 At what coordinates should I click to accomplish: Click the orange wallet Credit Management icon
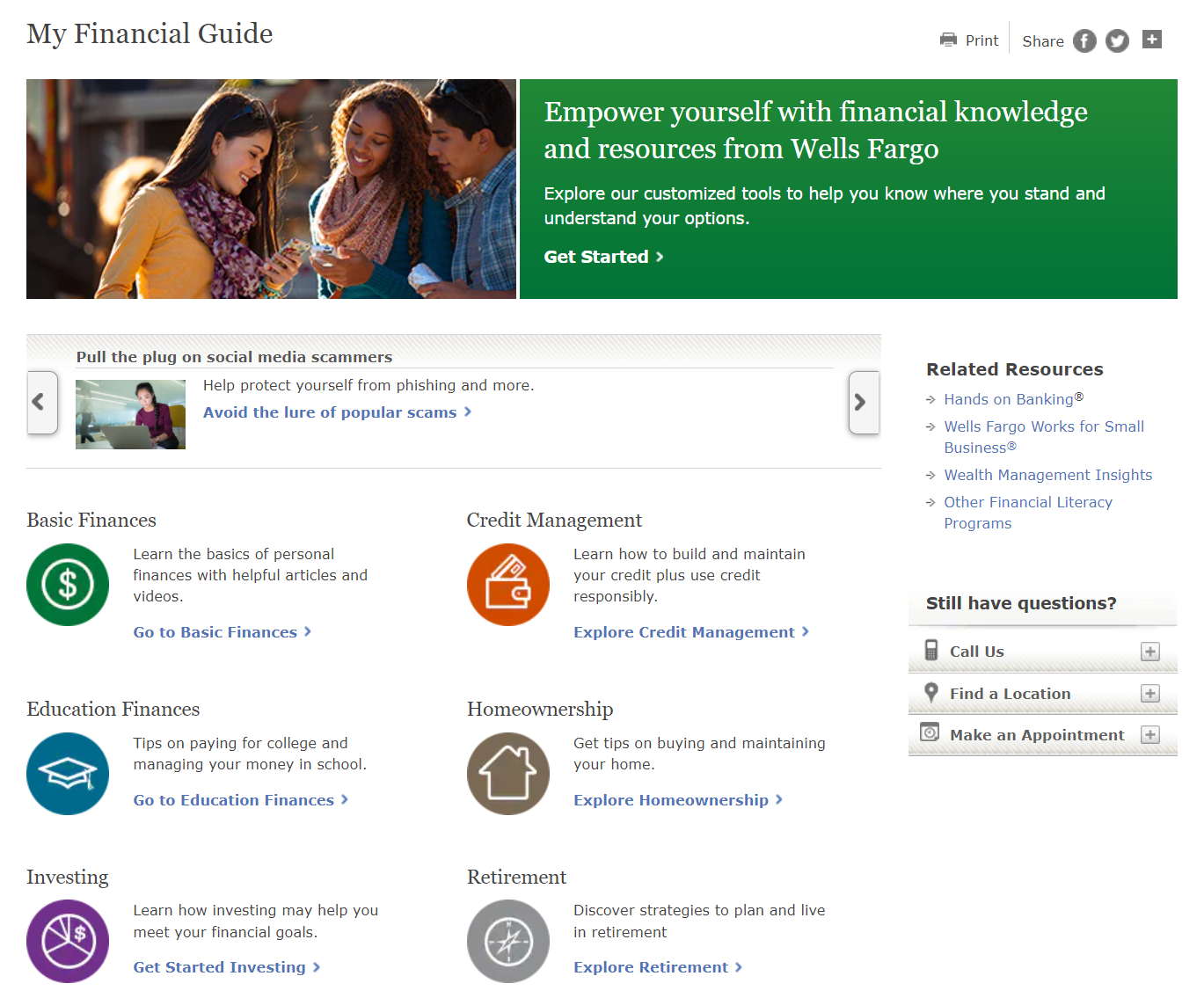pyautogui.click(x=508, y=585)
